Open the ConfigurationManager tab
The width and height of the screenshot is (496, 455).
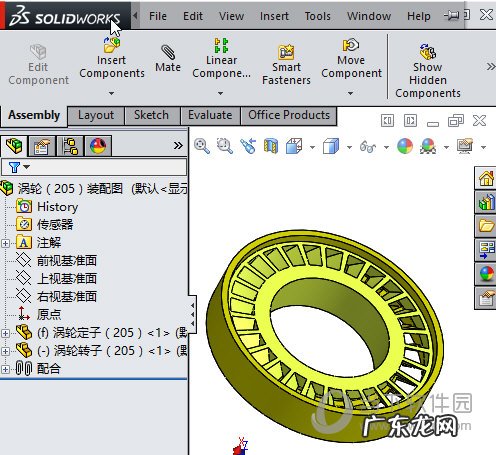[x=70, y=146]
